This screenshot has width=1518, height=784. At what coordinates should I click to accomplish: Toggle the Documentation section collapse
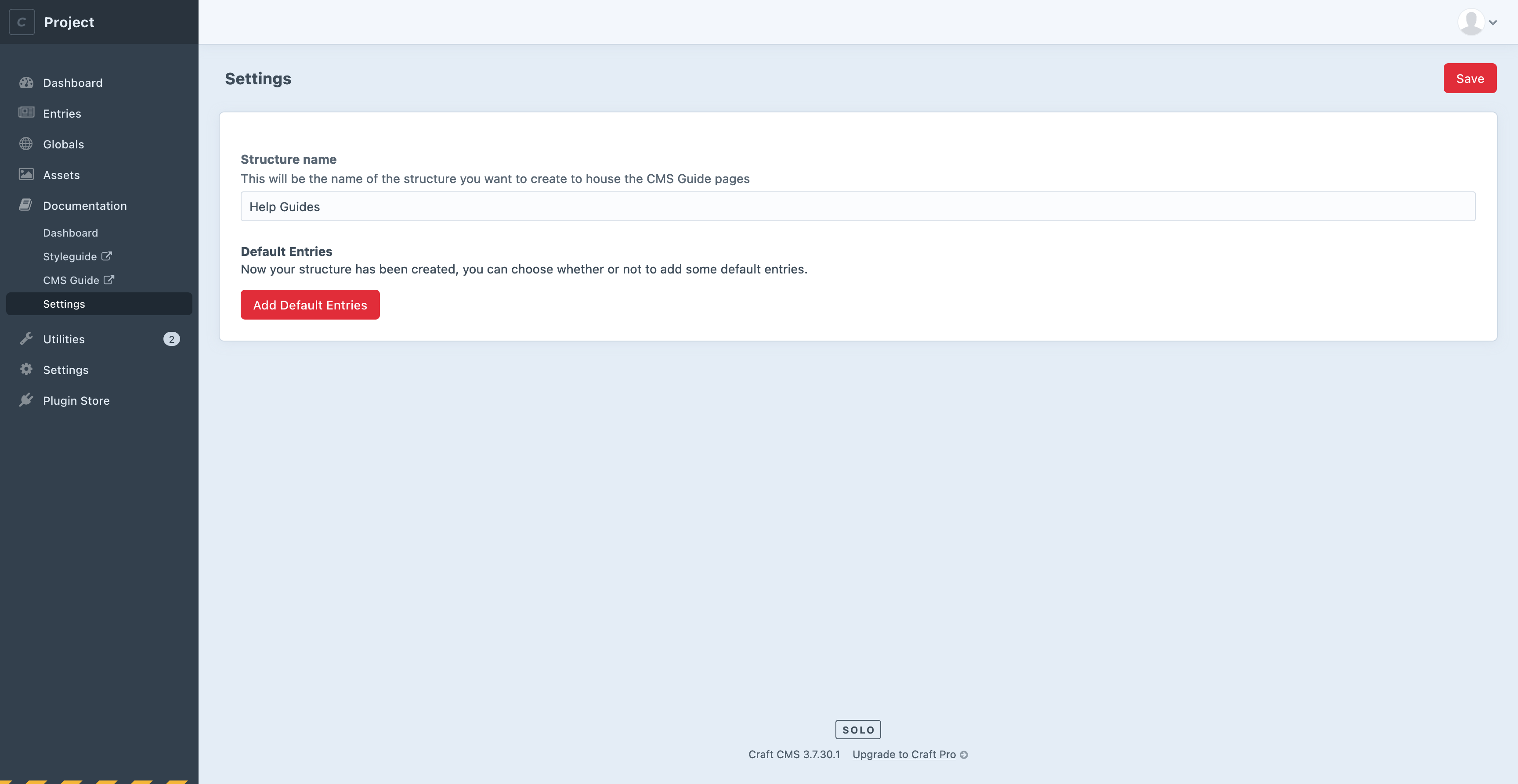pyautogui.click(x=84, y=206)
